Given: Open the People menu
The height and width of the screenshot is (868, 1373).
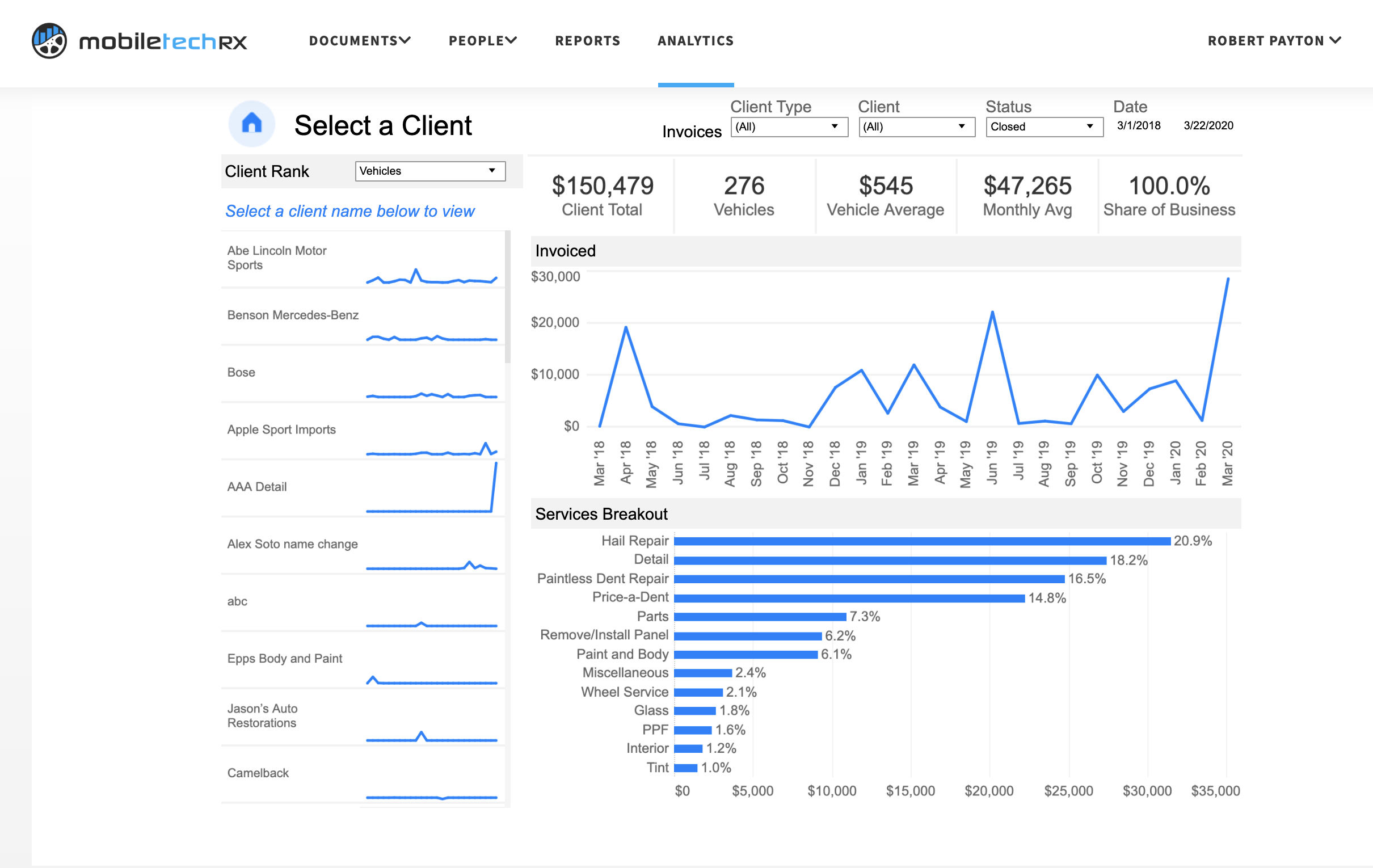Looking at the screenshot, I should [482, 41].
